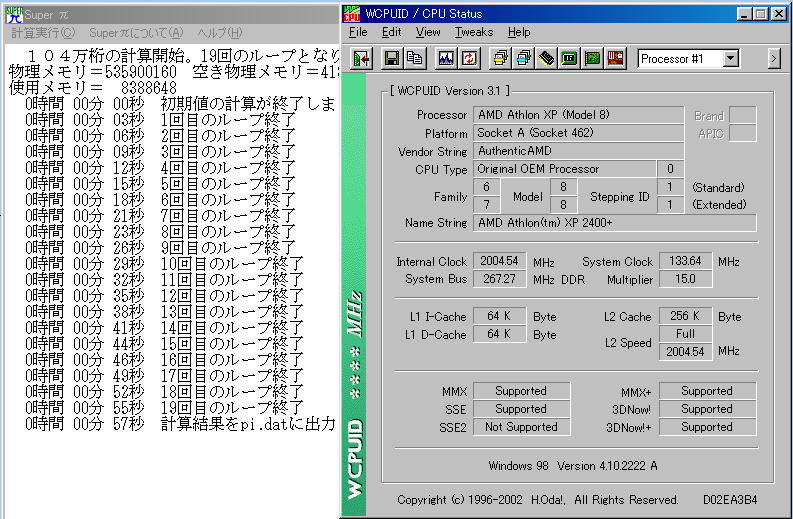Minimize the WCPUID window
Viewport: 793px width, 519px height.
[x=743, y=14]
